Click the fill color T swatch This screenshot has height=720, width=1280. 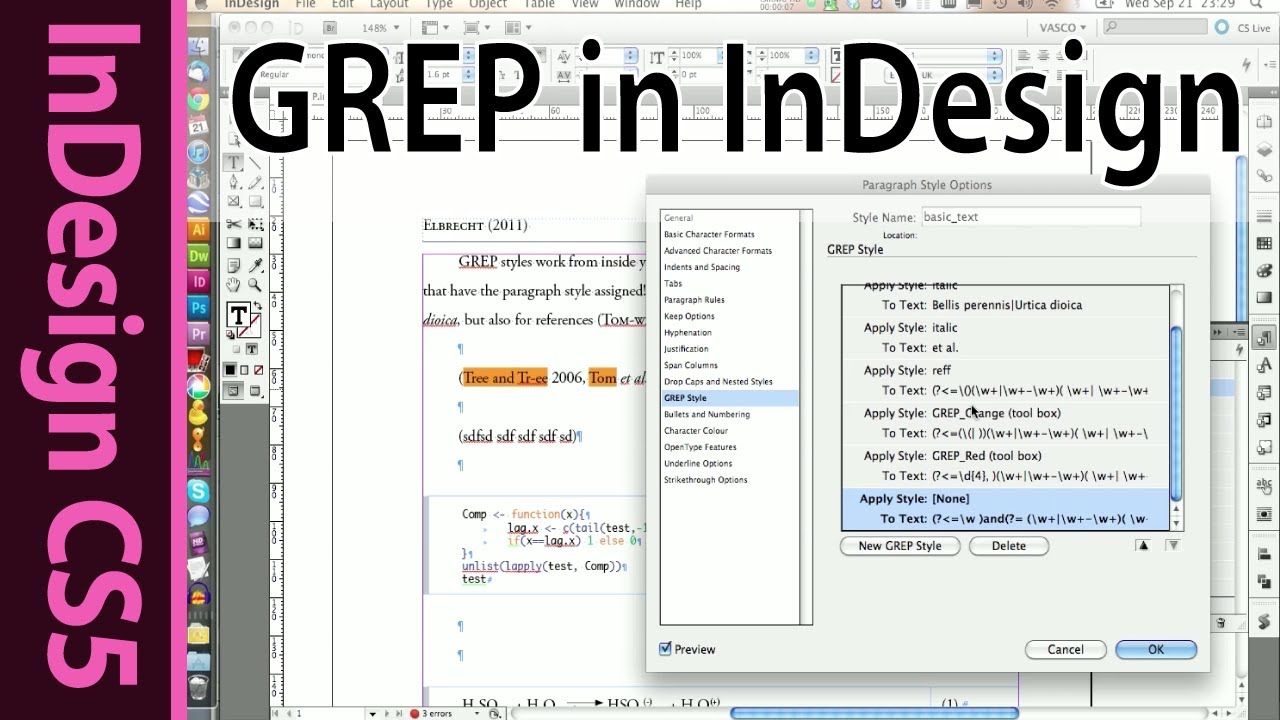pyautogui.click(x=239, y=315)
